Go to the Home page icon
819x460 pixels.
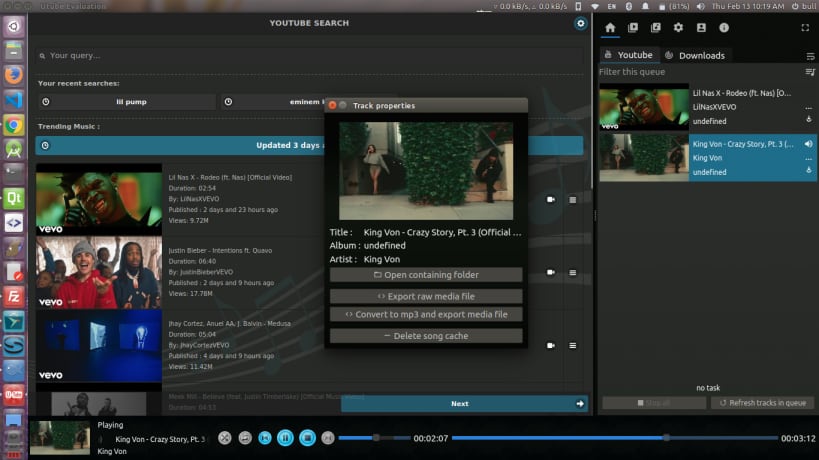tap(610, 28)
